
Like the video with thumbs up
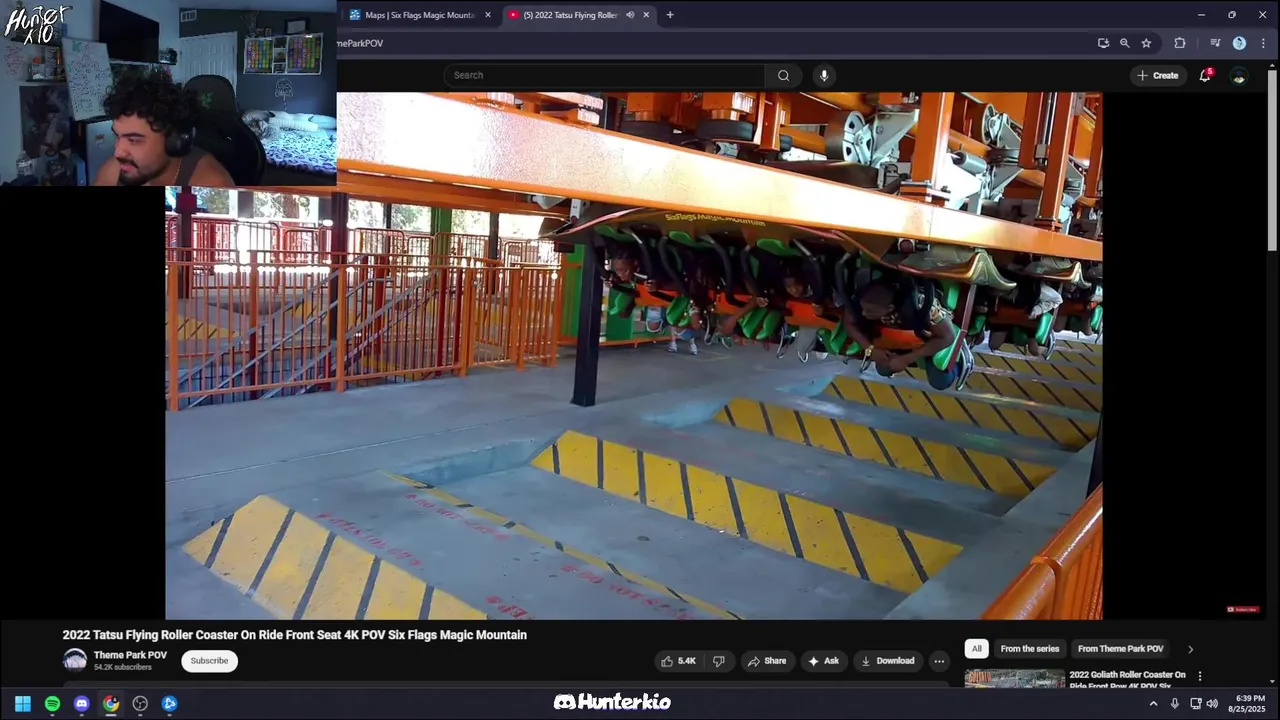(678, 661)
